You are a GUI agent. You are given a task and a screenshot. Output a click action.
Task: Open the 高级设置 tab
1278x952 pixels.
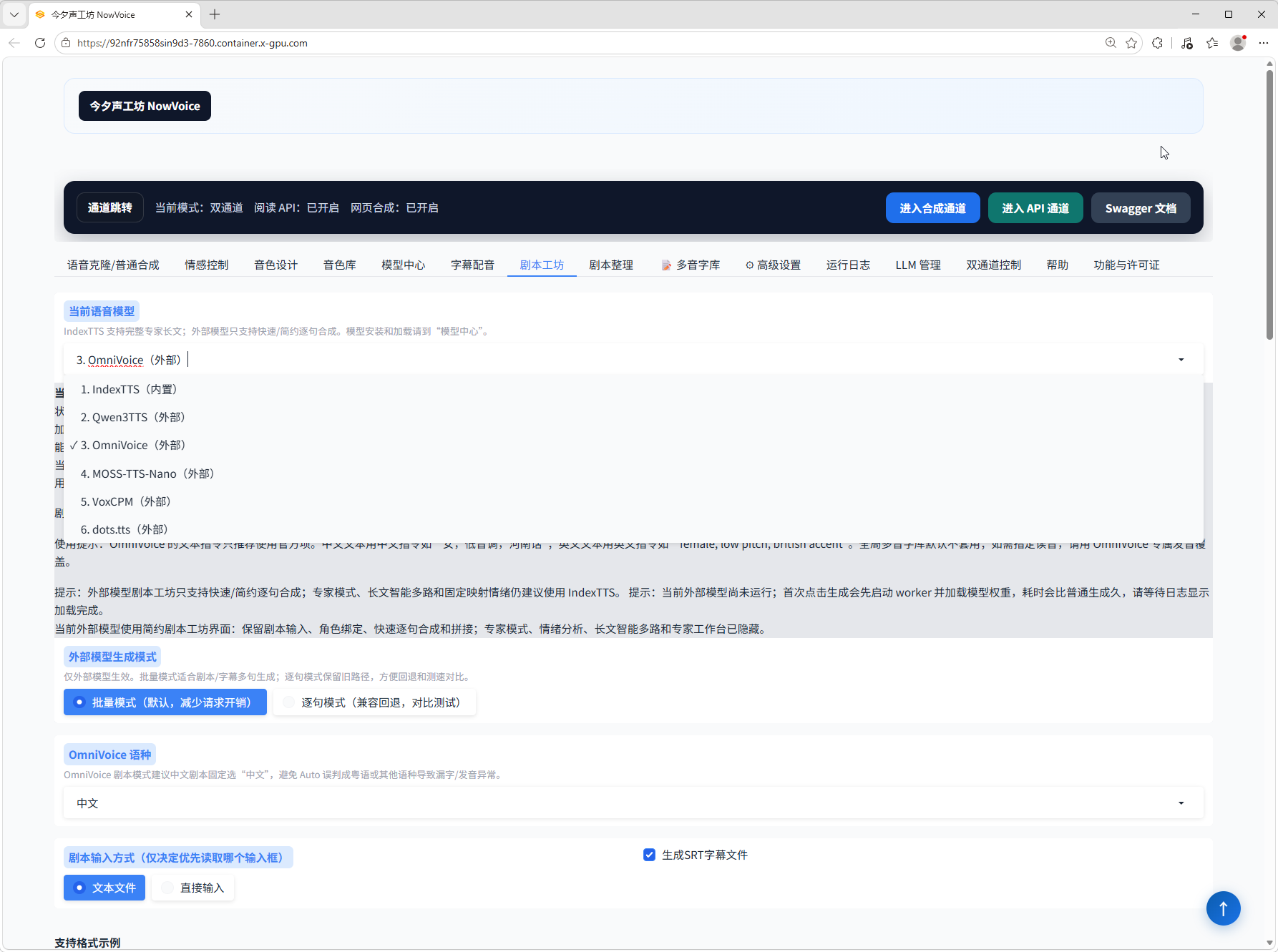click(x=773, y=265)
